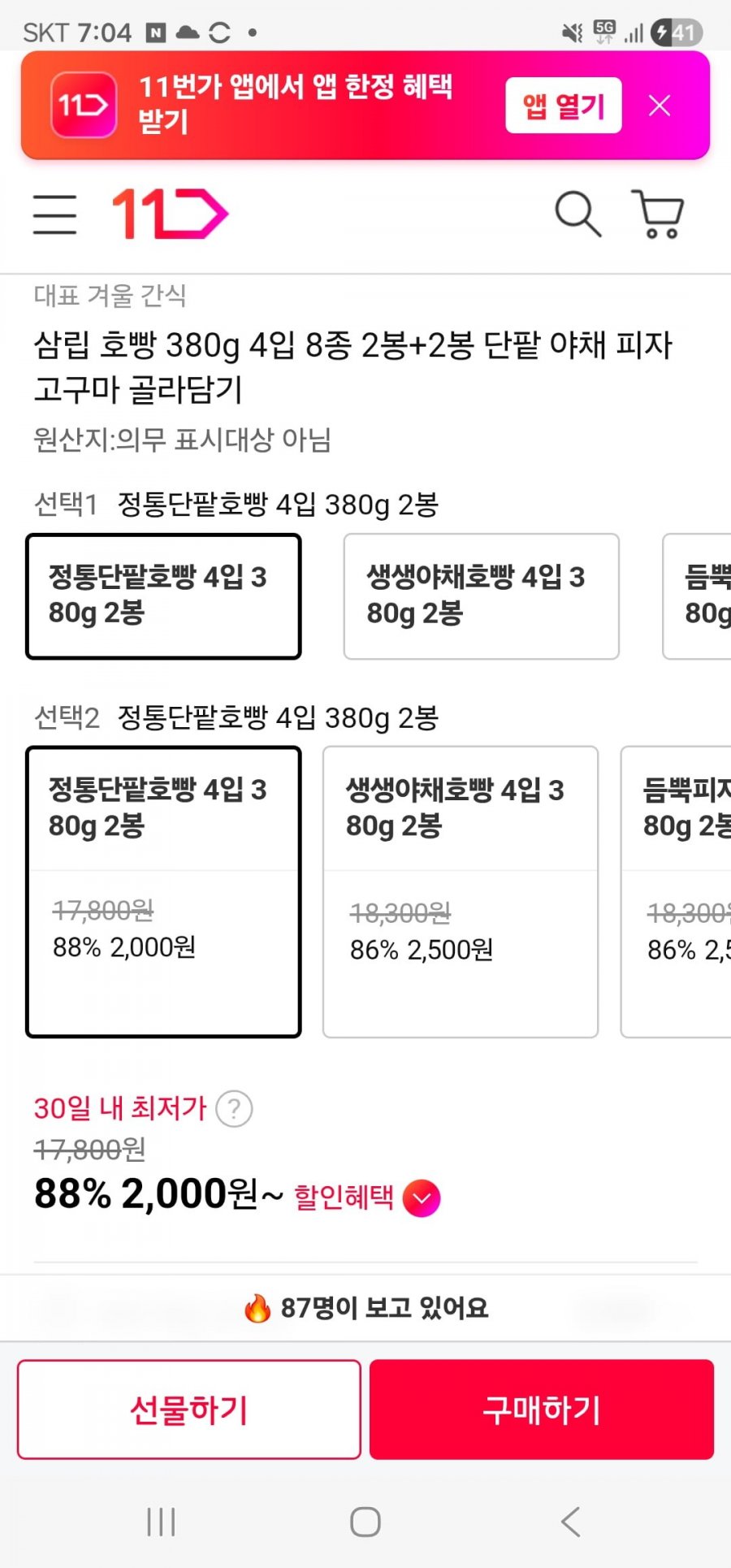Open the shopping cart
Image resolution: width=731 pixels, height=1568 pixels.
click(x=658, y=214)
